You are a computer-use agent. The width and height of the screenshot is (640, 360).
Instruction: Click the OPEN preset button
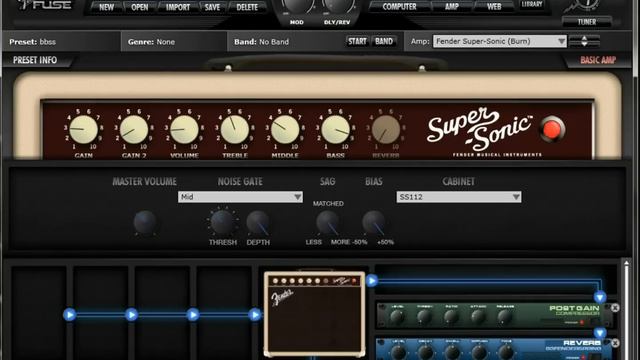[140, 7]
